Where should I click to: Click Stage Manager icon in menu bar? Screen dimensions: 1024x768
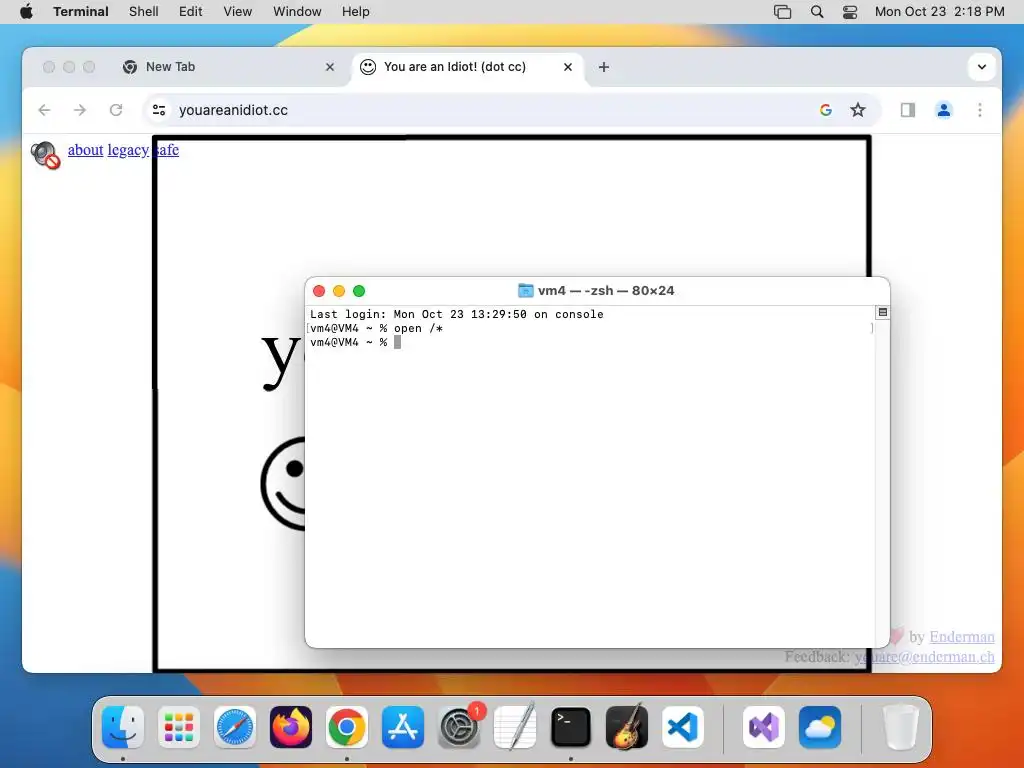tap(782, 12)
